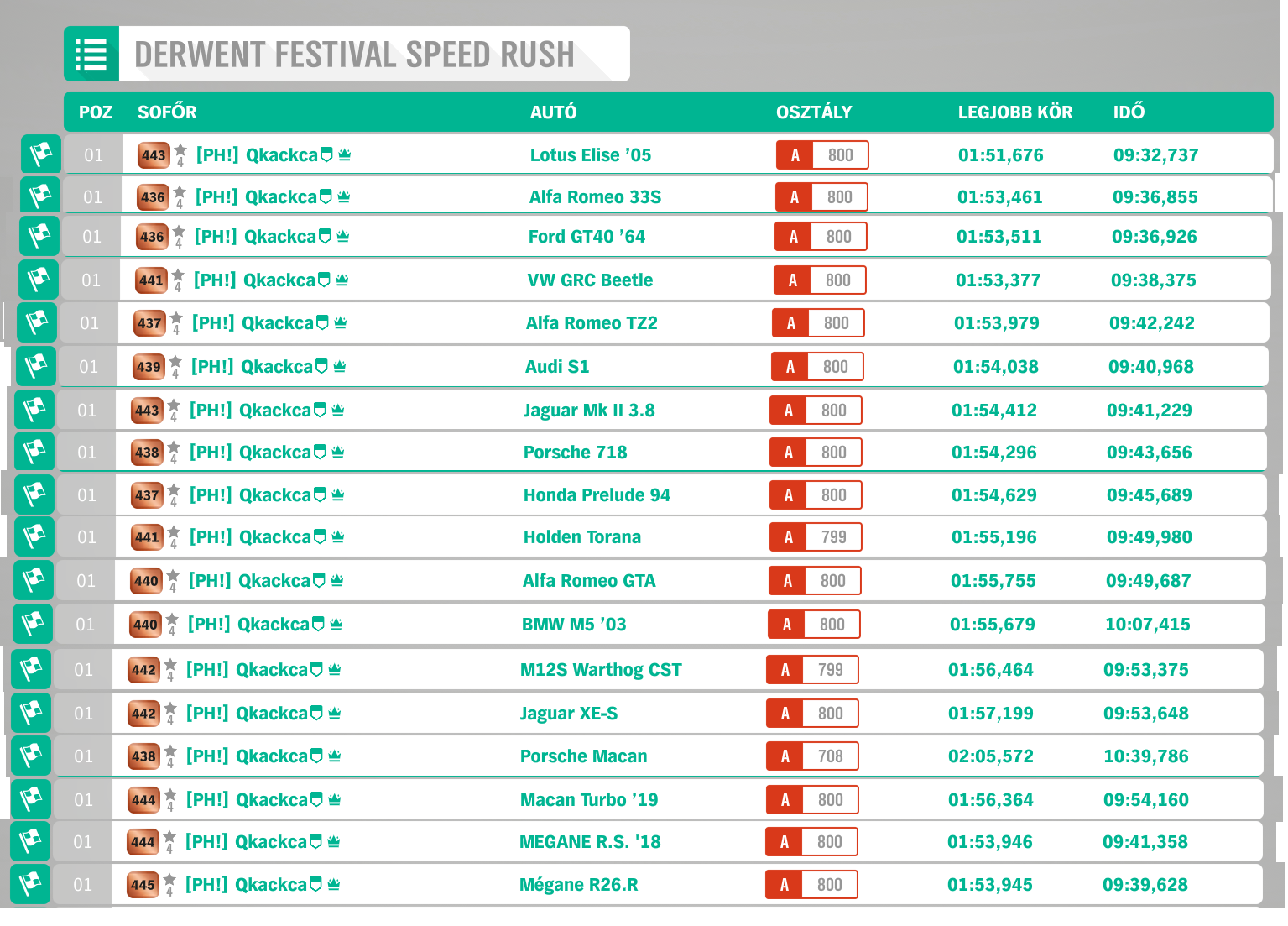The image size is (1288, 926).
Task: Click the star icon on Honda Prelude 94 row
Action: (174, 491)
